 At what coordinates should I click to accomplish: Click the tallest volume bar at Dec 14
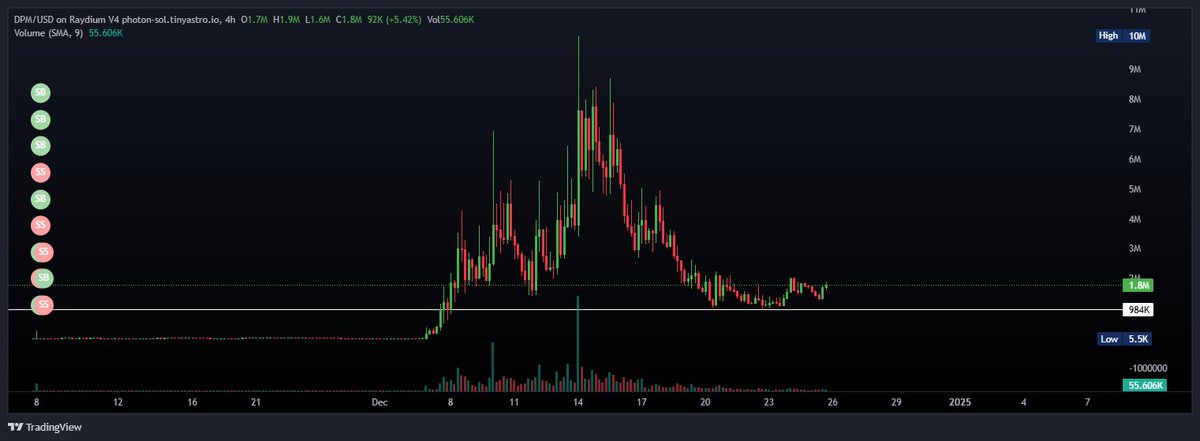point(578,342)
